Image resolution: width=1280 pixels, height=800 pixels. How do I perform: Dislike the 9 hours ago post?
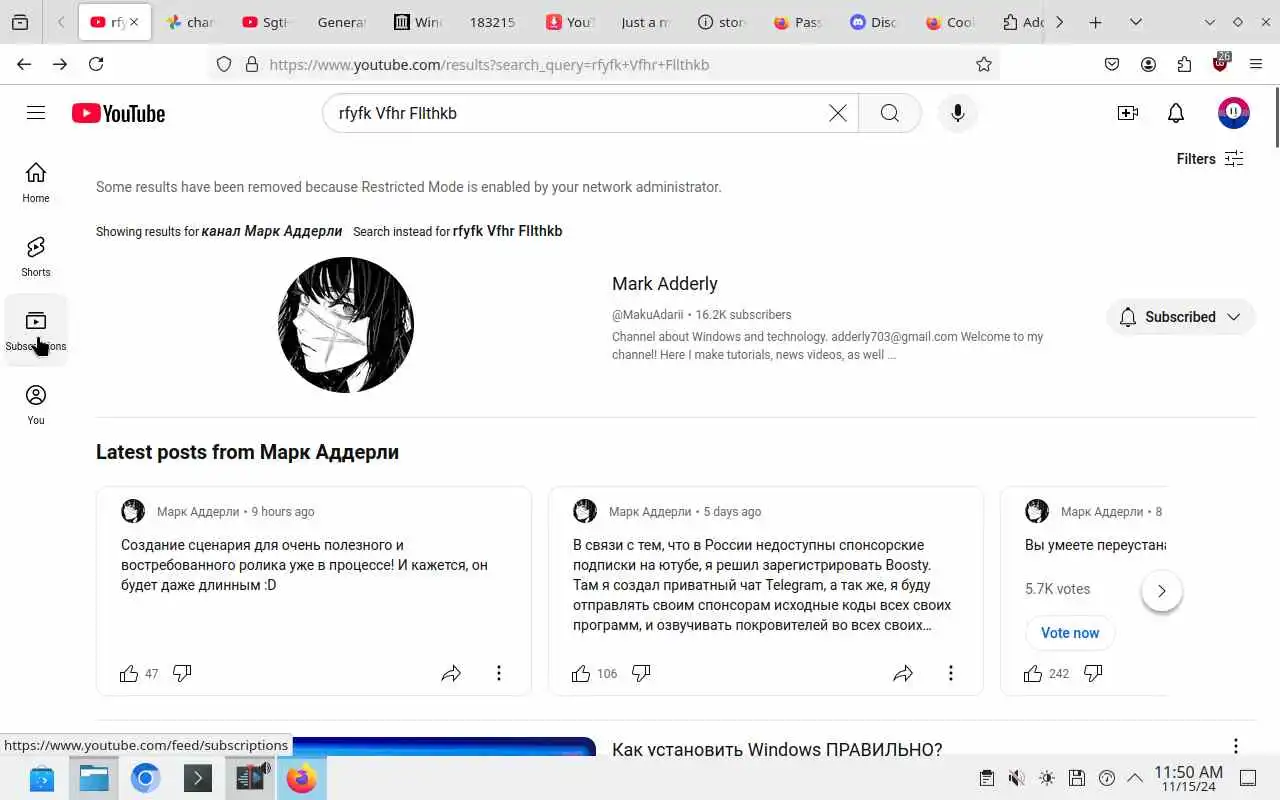click(182, 674)
